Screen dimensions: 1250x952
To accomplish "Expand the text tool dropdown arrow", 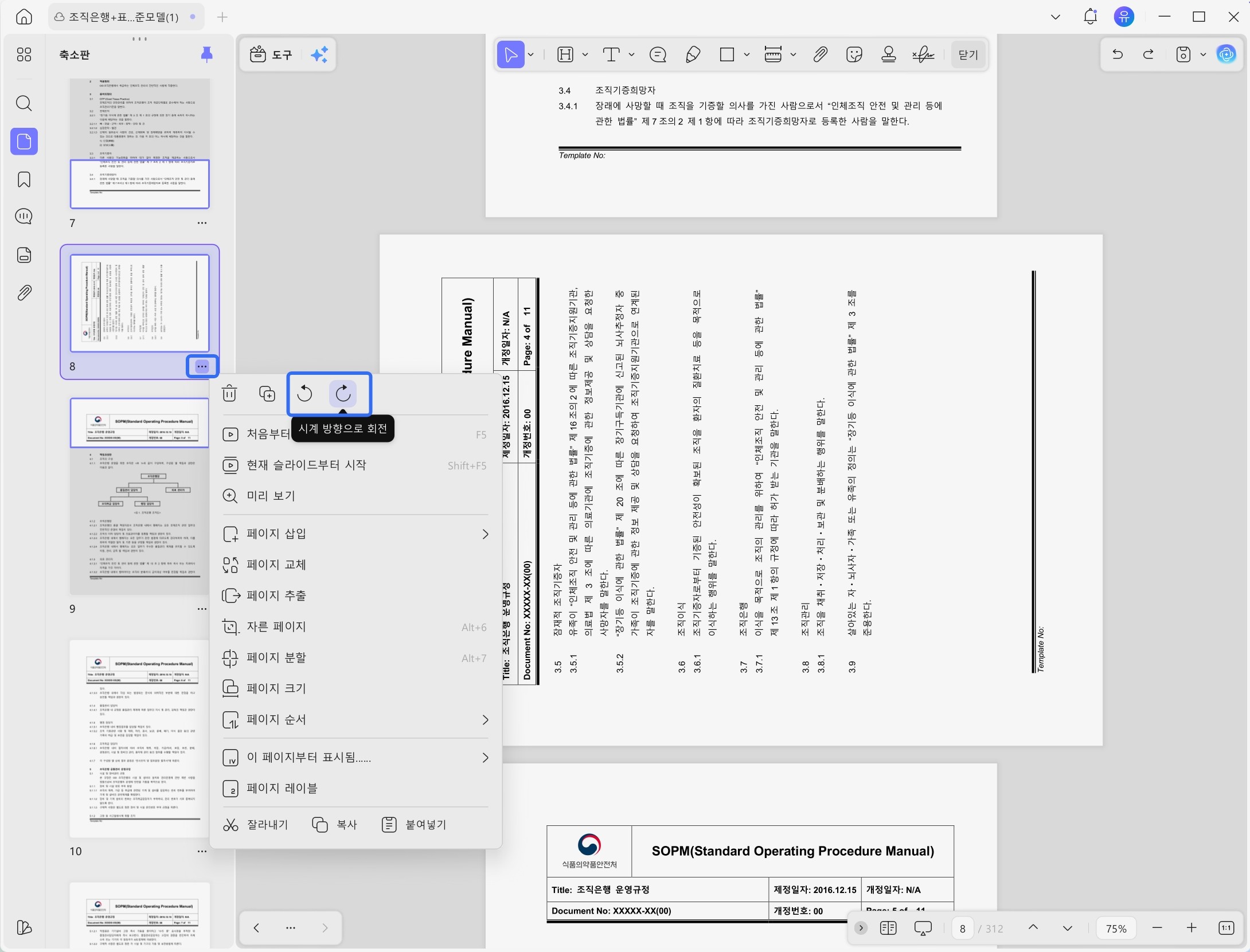I will [632, 54].
